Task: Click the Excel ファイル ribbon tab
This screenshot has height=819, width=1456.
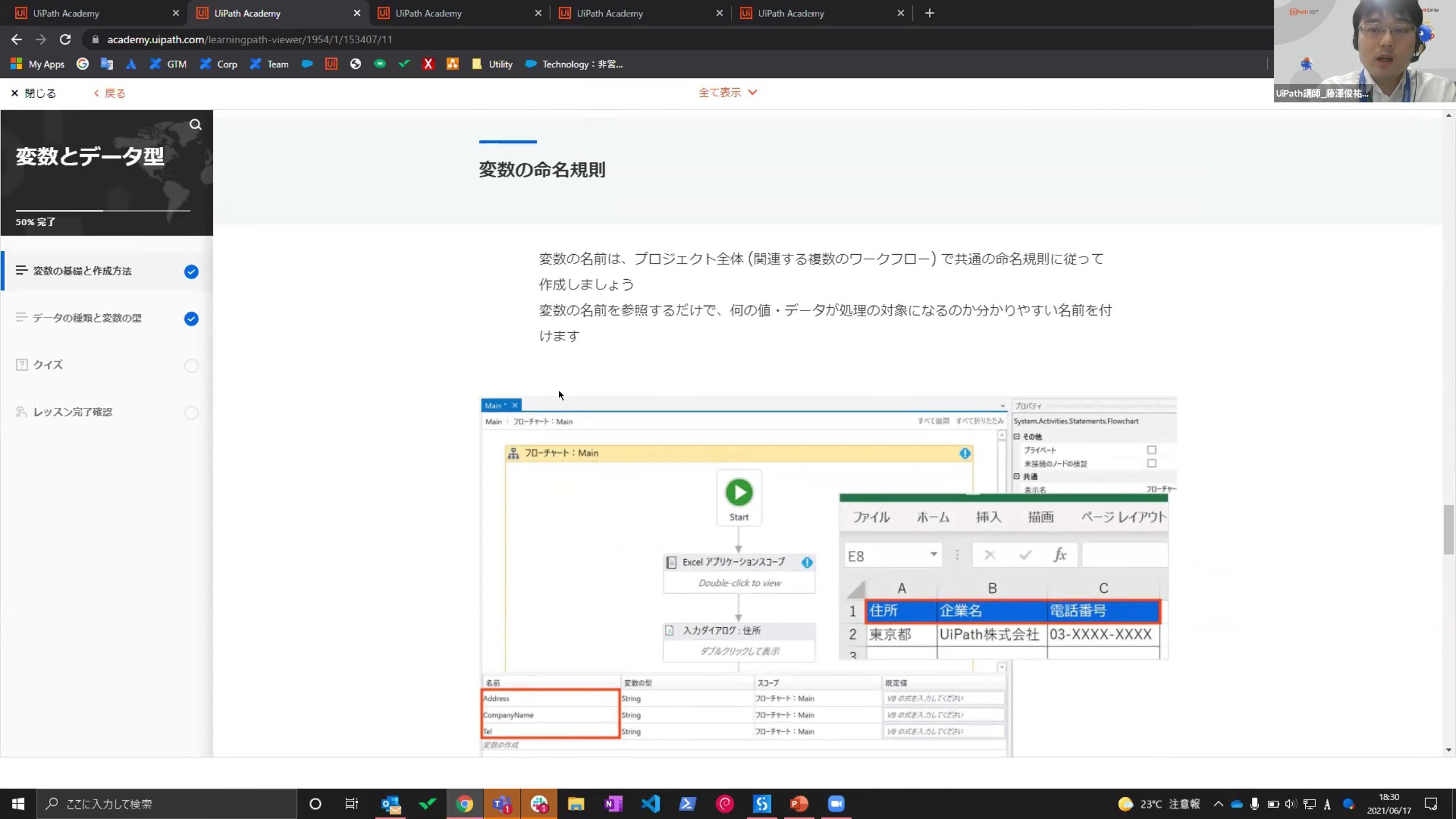Action: click(871, 517)
